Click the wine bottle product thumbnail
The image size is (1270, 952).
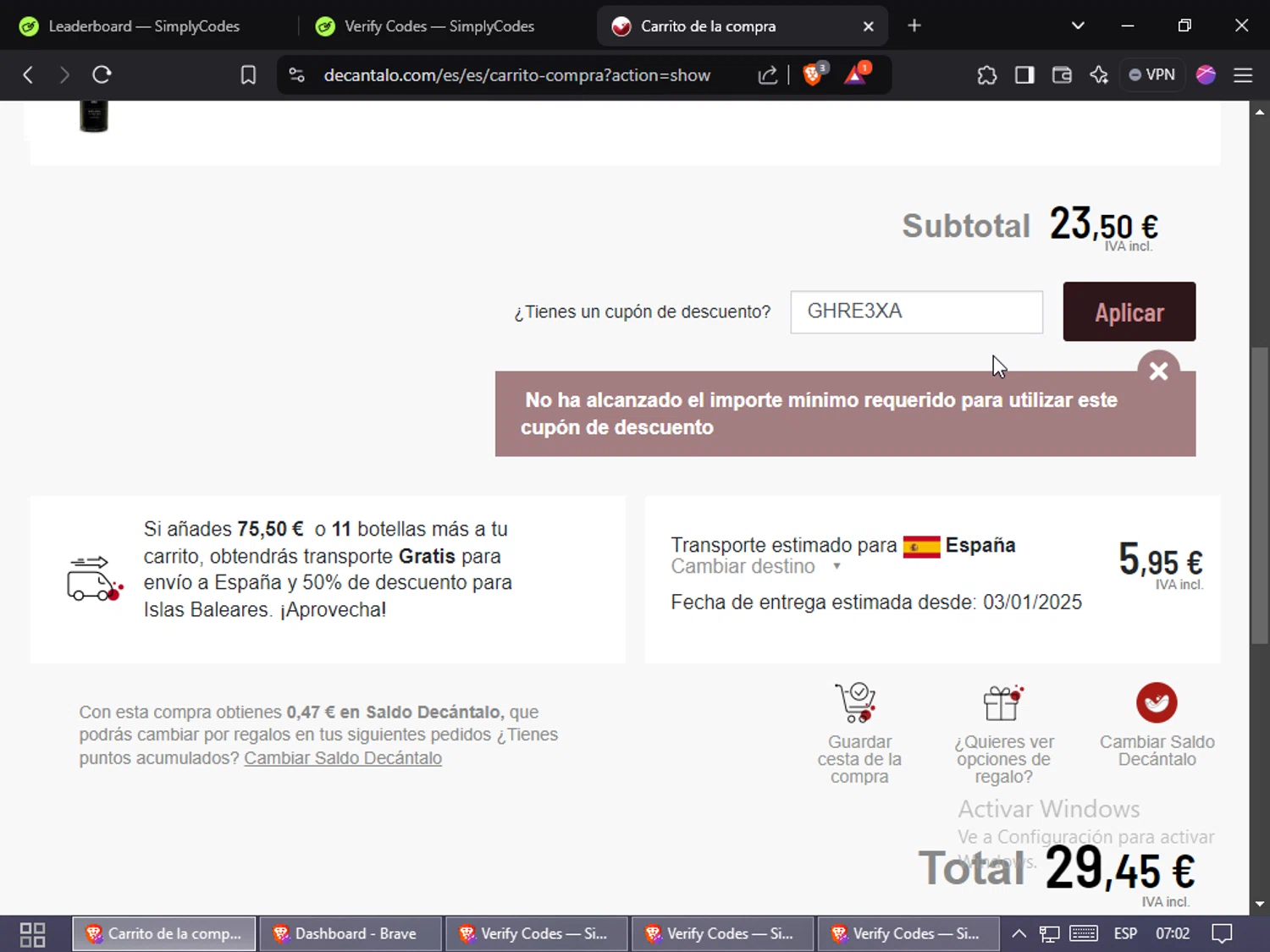94,116
